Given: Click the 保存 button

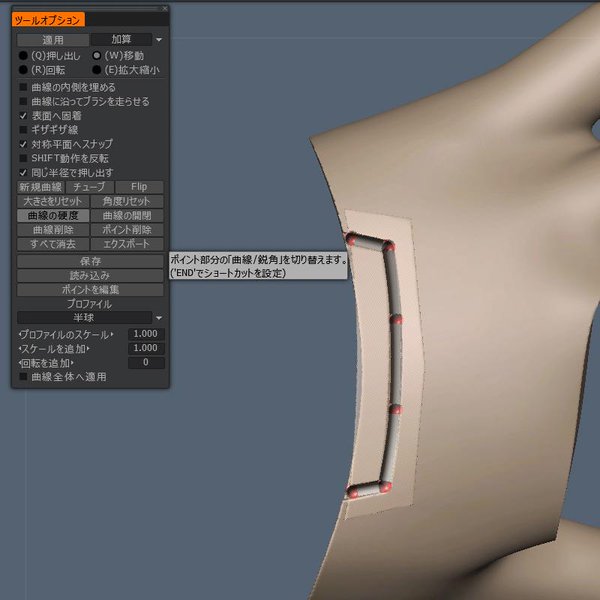Looking at the screenshot, I should pos(89,261).
